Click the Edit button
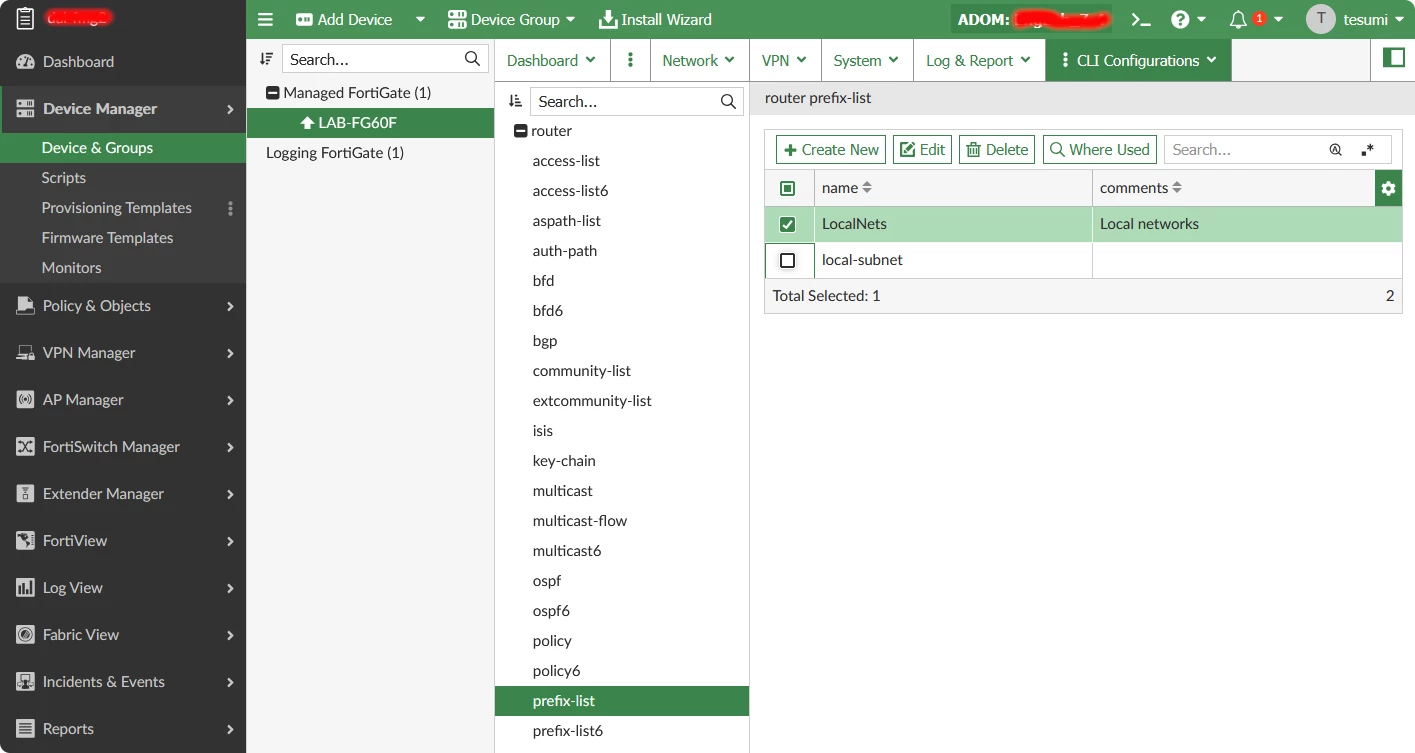Viewport: 1415px width, 753px height. click(x=922, y=150)
